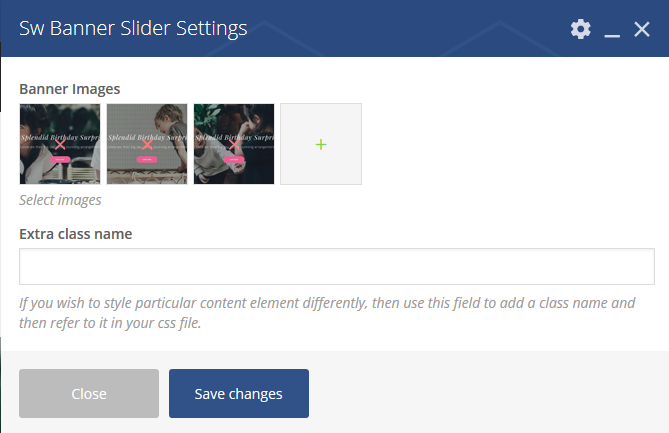Click the empty add-image tile box
This screenshot has height=433, width=669.
pyautogui.click(x=321, y=144)
